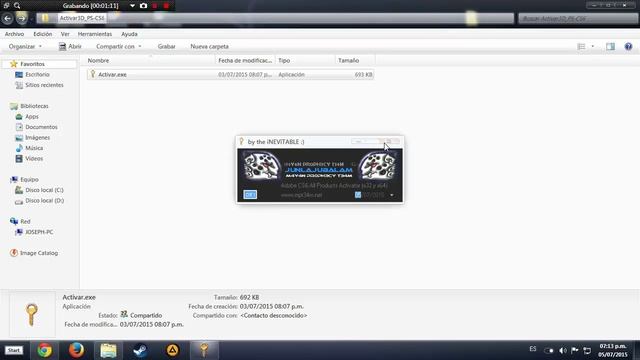Toggle the preview pane icon
640x360 pixels.
[610, 47]
